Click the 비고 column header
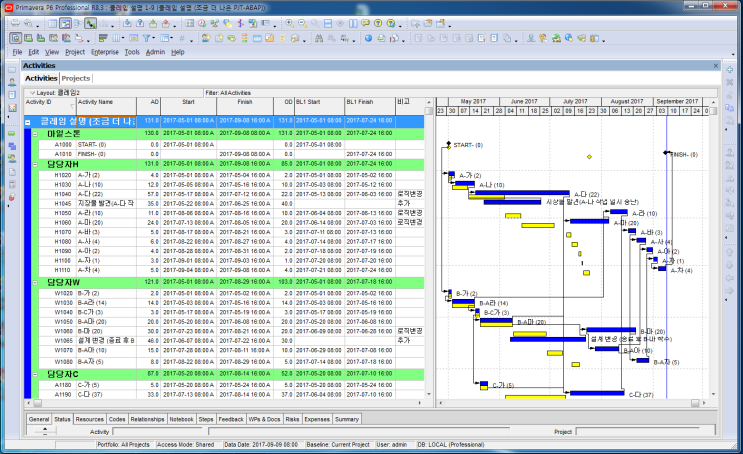 (410, 106)
